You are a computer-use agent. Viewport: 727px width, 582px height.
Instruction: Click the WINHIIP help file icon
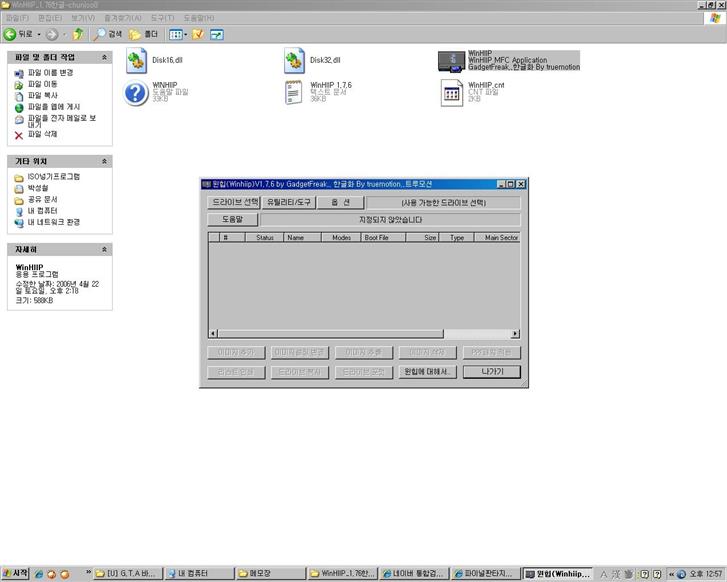(137, 93)
